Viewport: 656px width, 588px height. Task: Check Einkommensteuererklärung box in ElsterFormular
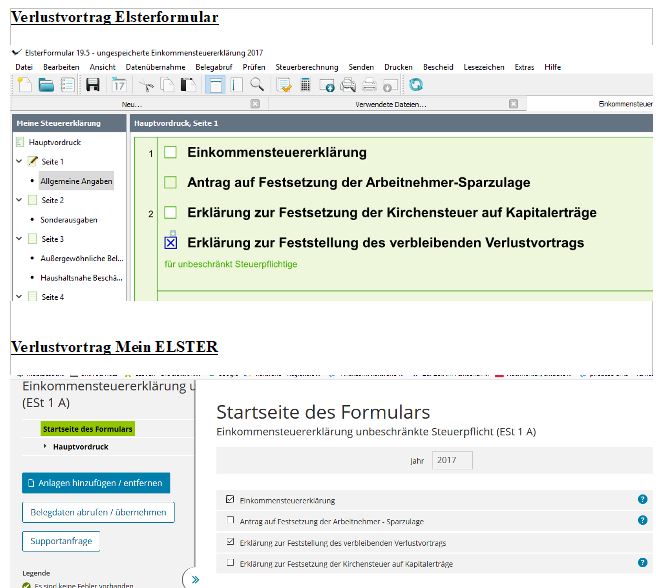tap(170, 152)
